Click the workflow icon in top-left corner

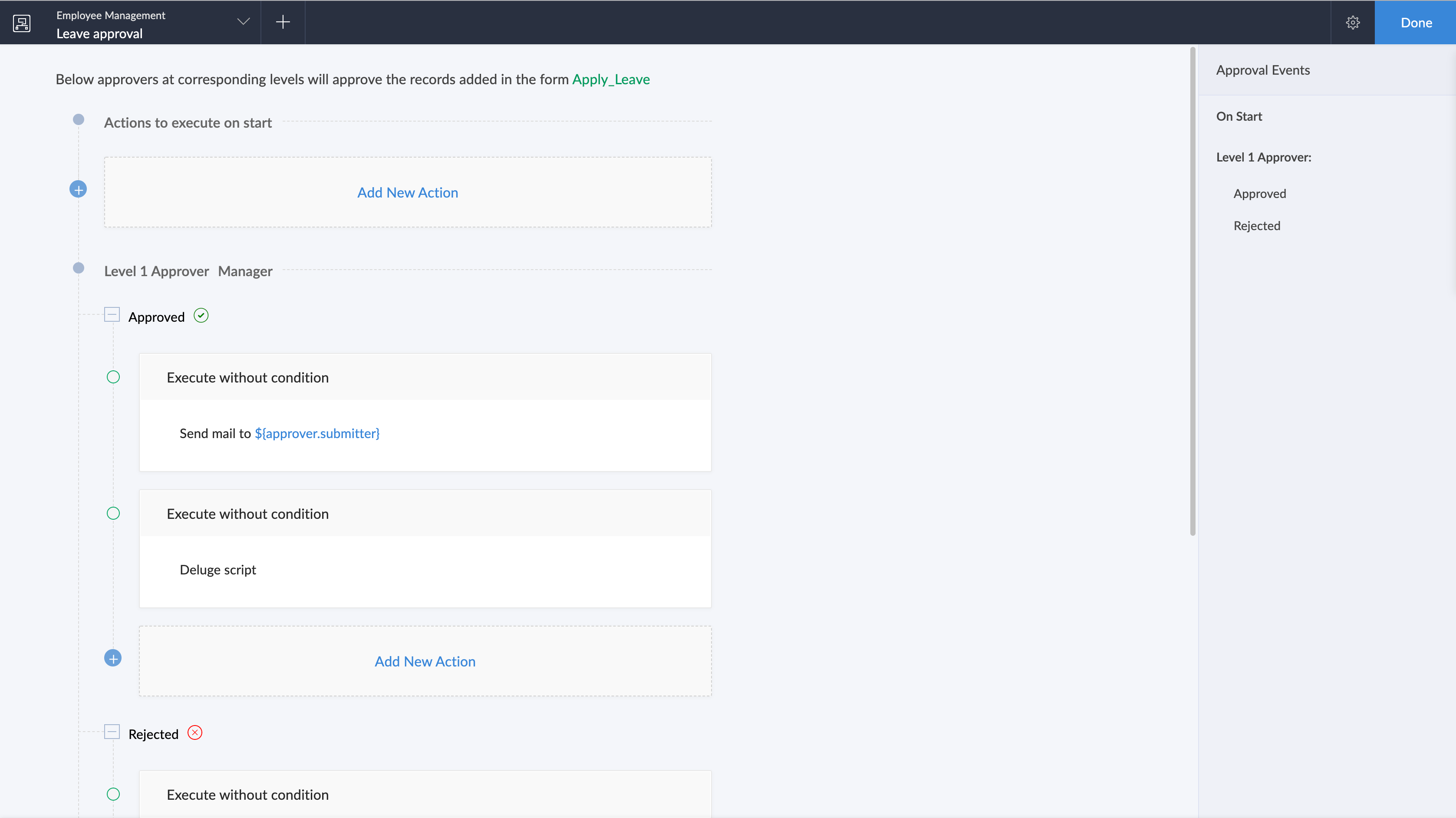pos(21,23)
